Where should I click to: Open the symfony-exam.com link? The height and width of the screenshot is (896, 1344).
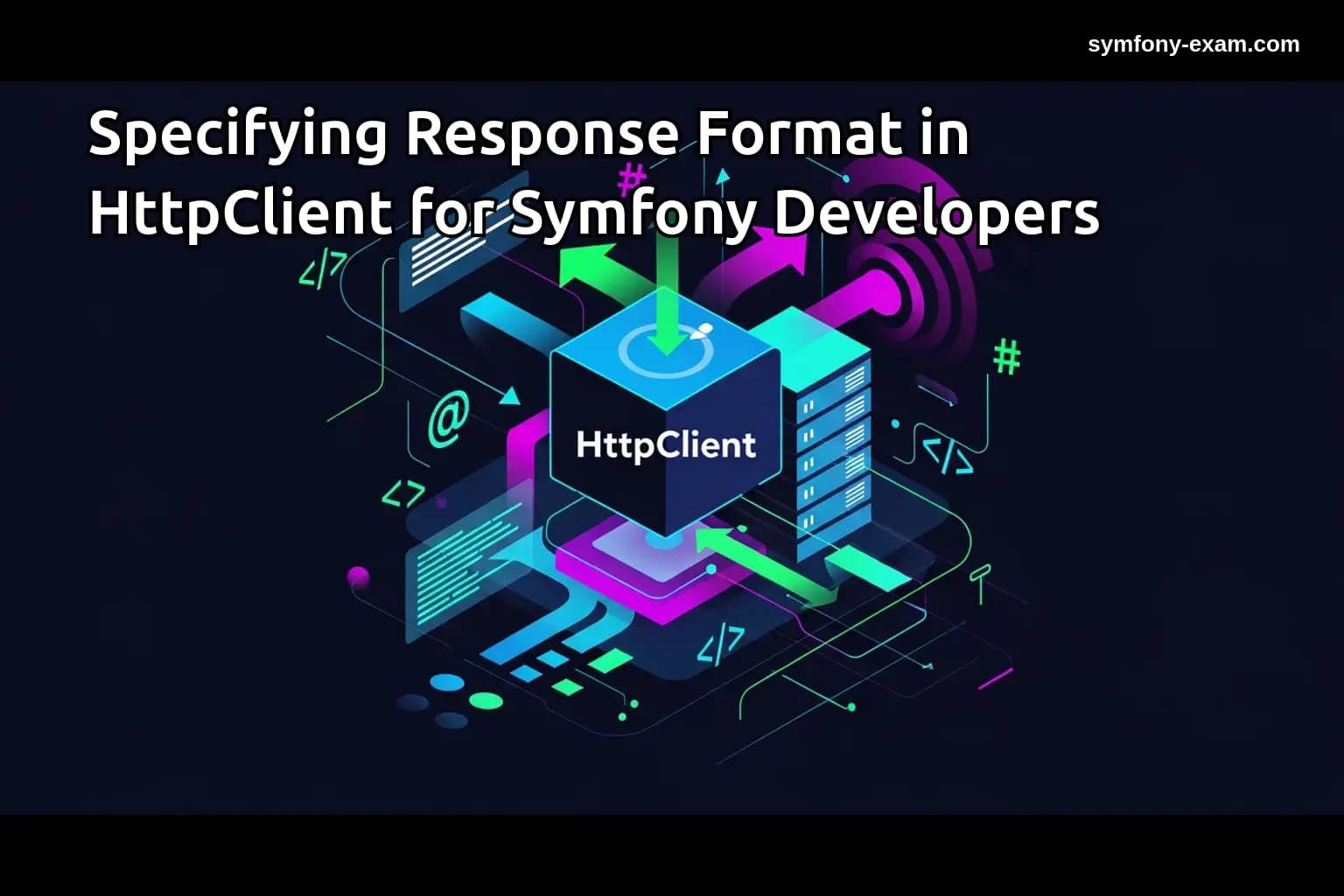[x=1193, y=44]
